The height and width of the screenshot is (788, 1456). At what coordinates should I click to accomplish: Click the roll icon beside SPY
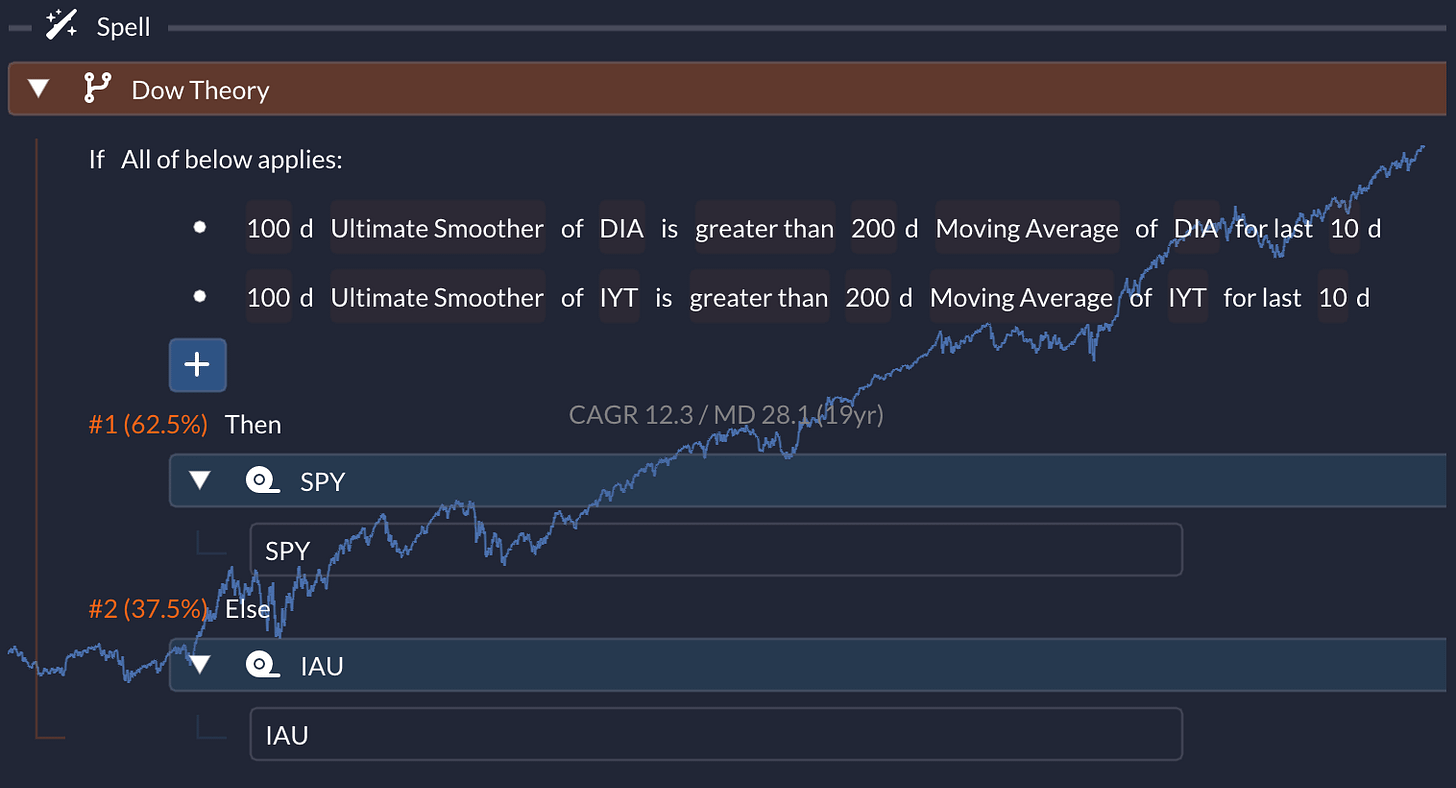coord(262,481)
